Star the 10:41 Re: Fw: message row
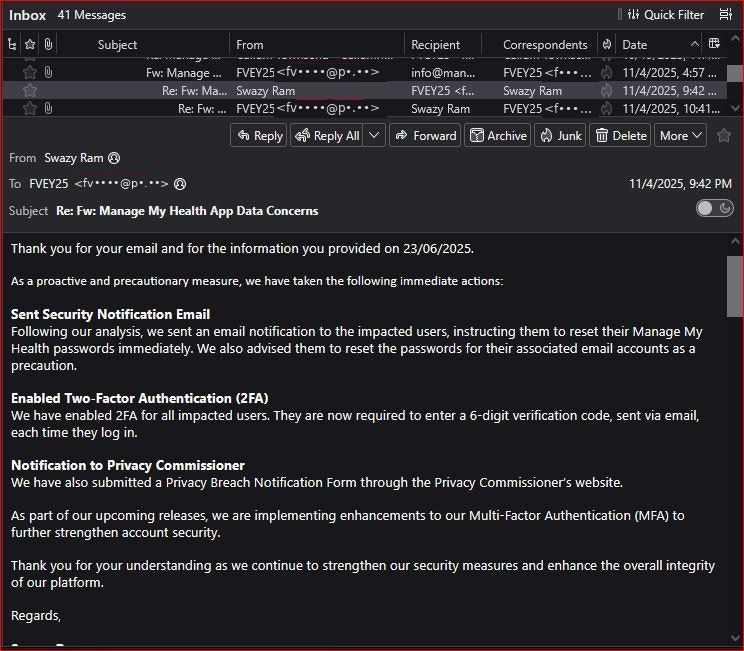 pyautogui.click(x=30, y=108)
